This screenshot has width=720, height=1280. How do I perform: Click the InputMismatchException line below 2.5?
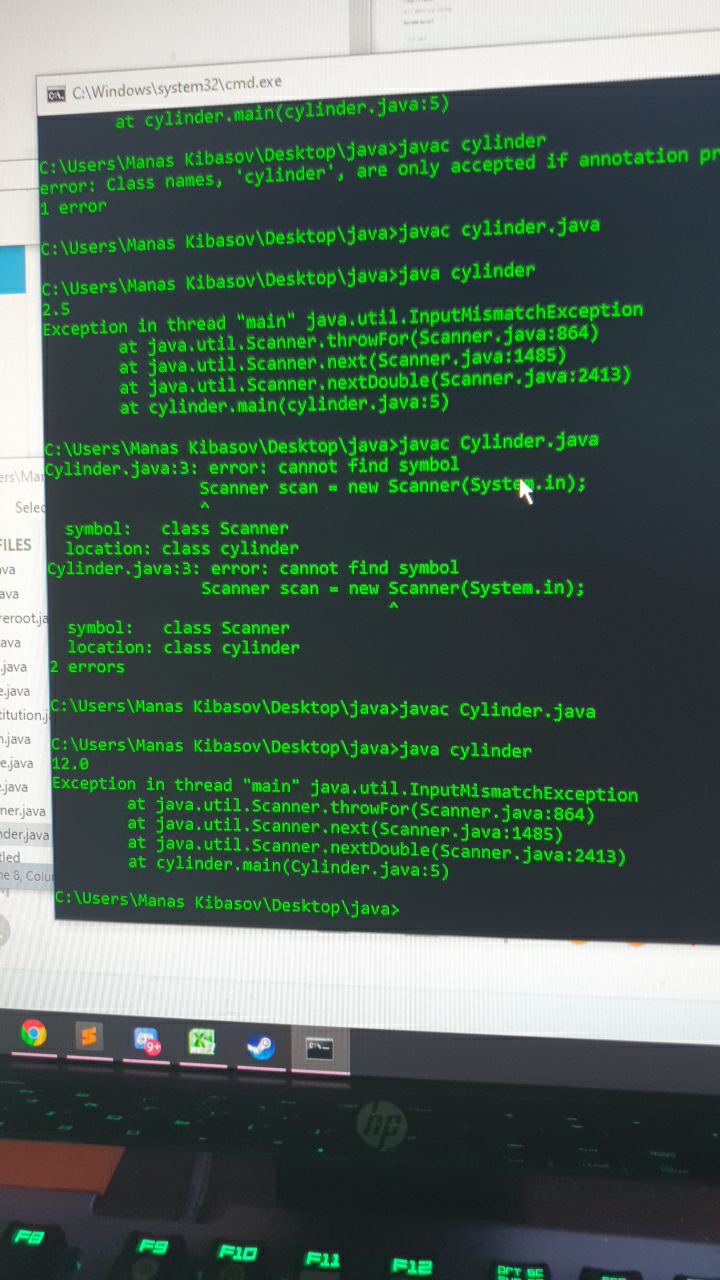pyautogui.click(x=342, y=319)
